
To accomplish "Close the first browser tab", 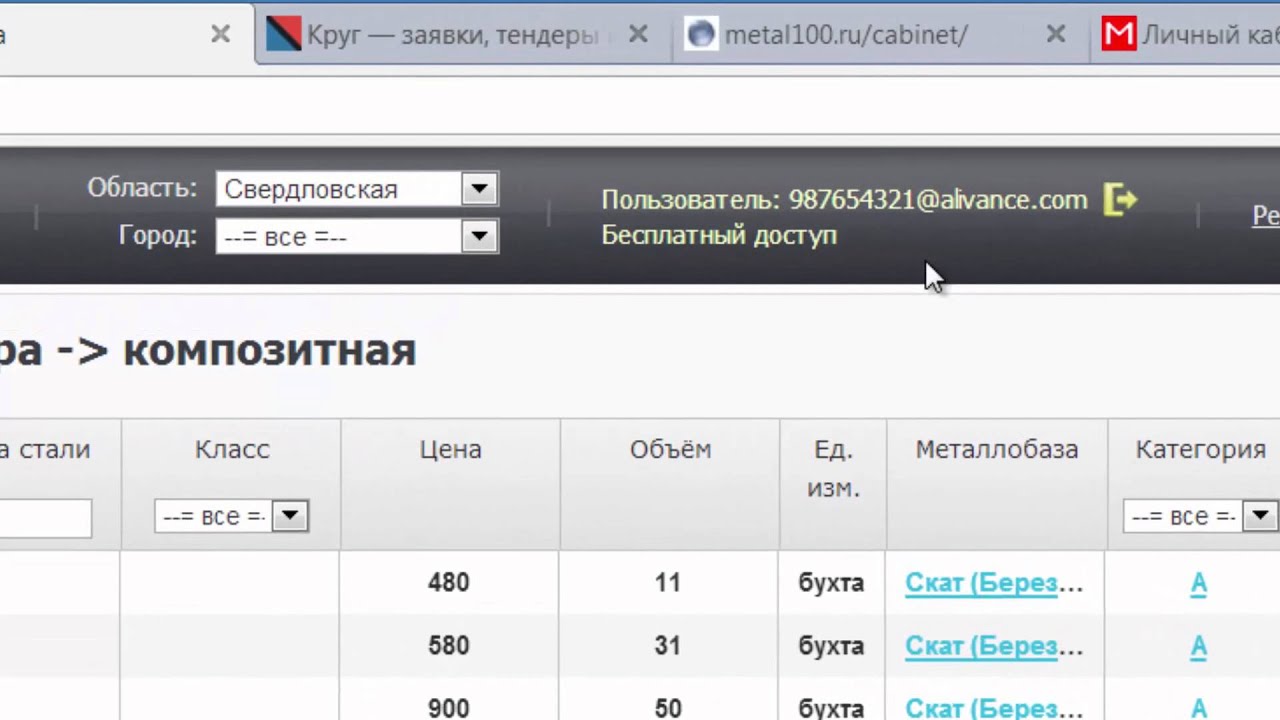I will (221, 34).
